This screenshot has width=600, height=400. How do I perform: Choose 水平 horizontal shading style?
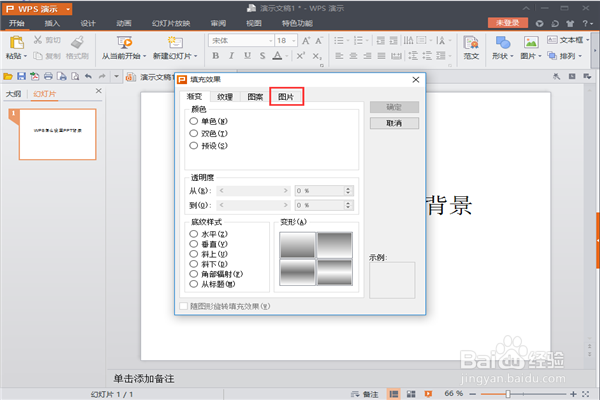pyautogui.click(x=194, y=234)
